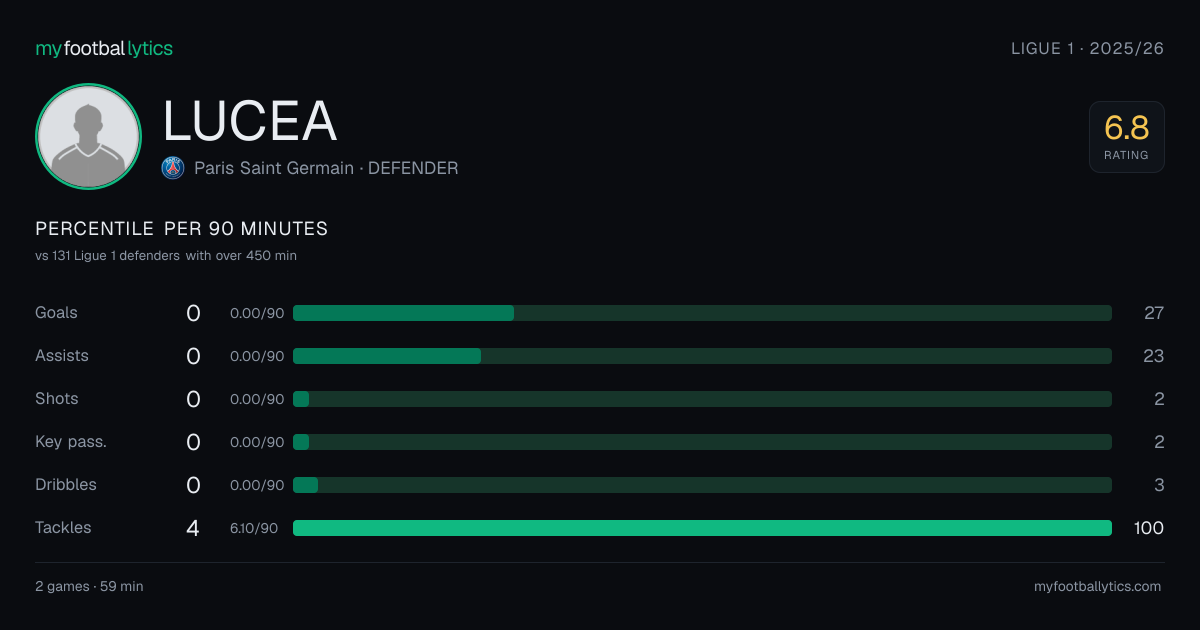The image size is (1200, 630).
Task: Click the full Tackles percentile bar
Action: click(x=702, y=528)
